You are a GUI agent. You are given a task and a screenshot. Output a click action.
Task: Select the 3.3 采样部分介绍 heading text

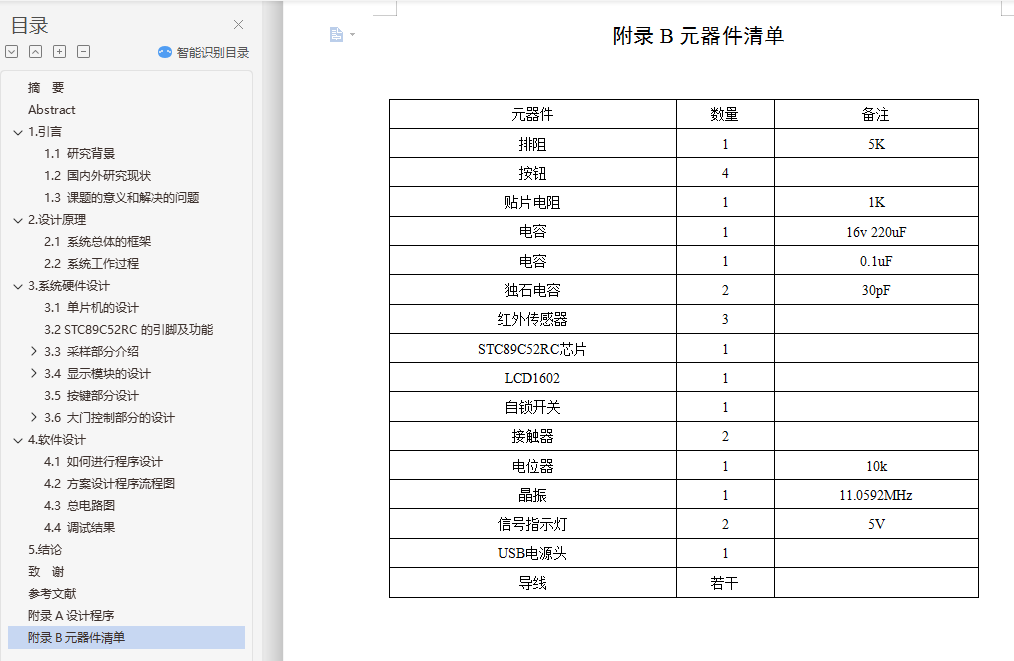click(x=91, y=351)
